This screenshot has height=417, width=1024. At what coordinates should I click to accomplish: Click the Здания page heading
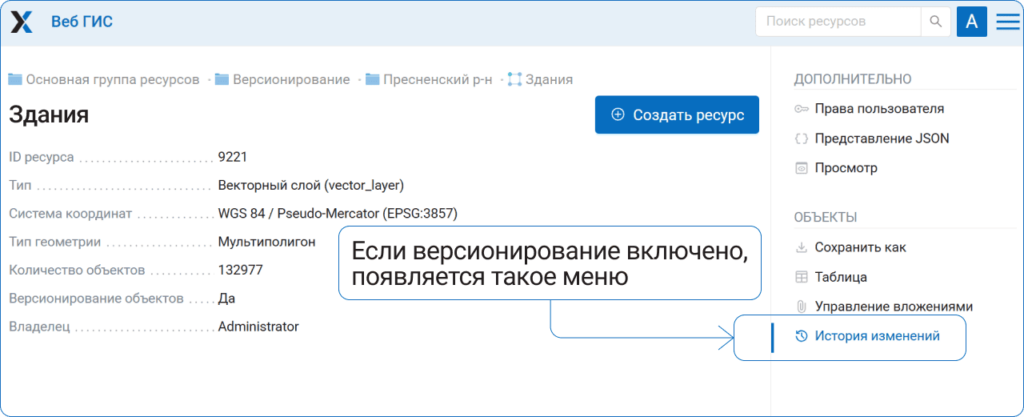(x=49, y=115)
